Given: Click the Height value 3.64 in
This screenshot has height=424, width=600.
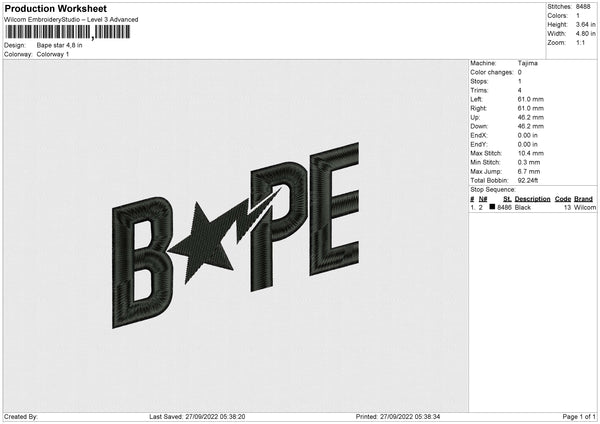Looking at the screenshot, I should (585, 24).
